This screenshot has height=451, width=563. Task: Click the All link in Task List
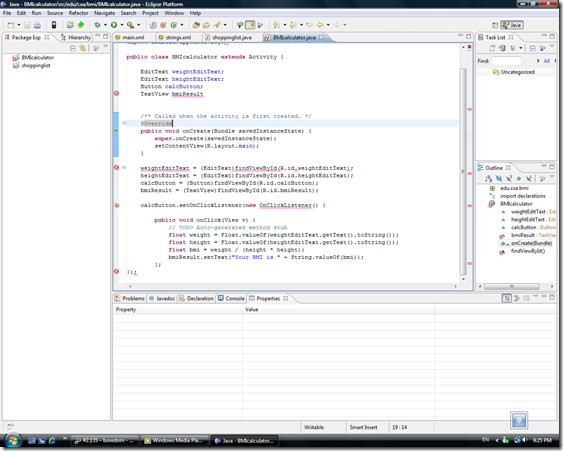point(546,61)
